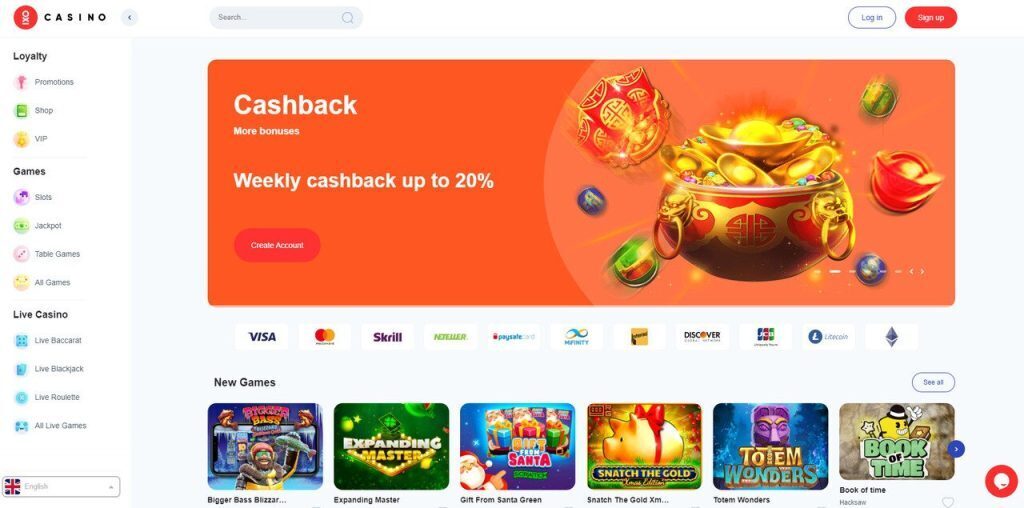
Task: Select the VIP crown icon
Action: tap(22, 139)
